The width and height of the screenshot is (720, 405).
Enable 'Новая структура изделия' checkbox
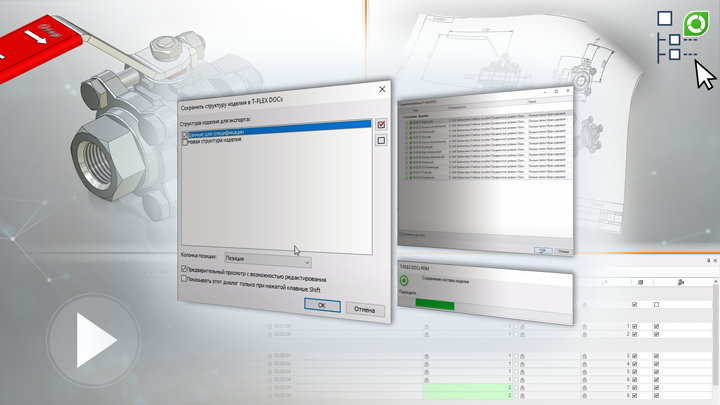pyautogui.click(x=185, y=142)
